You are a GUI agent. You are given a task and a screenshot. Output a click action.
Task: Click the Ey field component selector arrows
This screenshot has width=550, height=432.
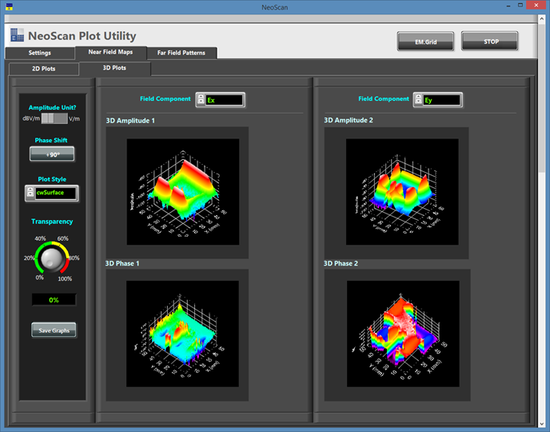tap(418, 100)
